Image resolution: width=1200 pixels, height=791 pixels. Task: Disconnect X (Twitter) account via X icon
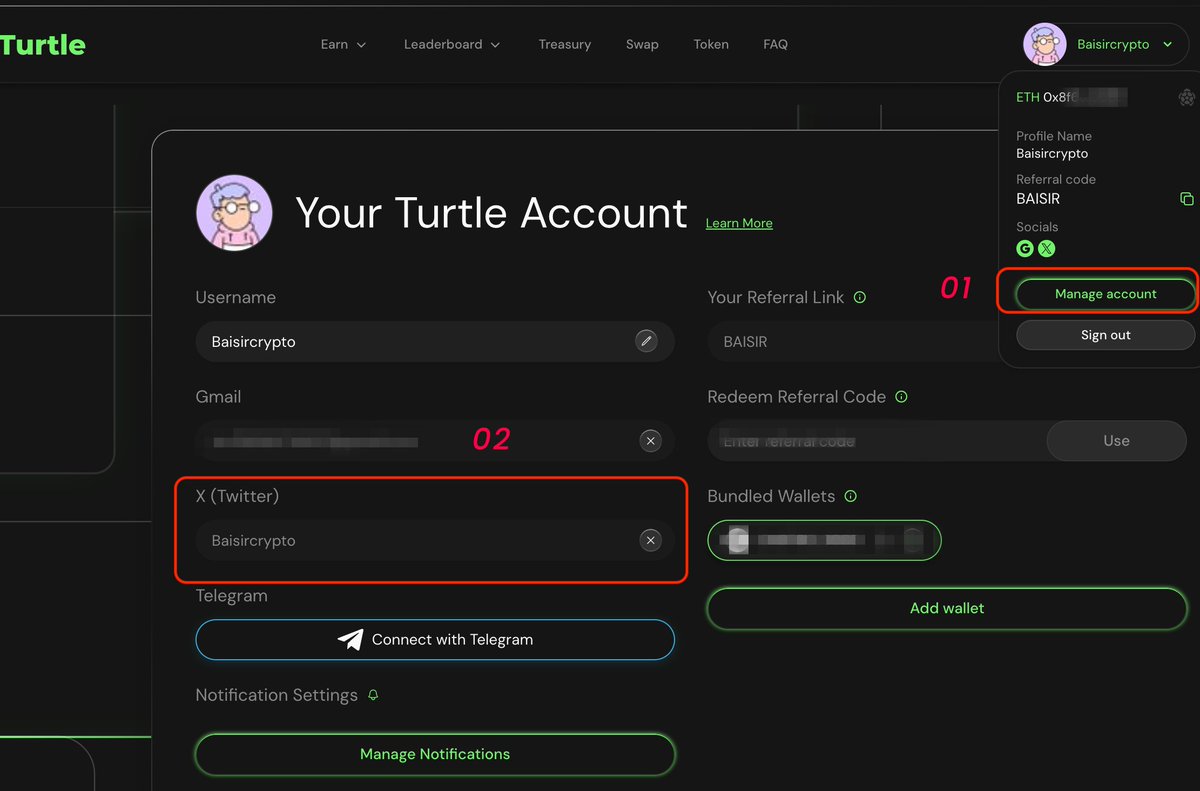pos(650,541)
